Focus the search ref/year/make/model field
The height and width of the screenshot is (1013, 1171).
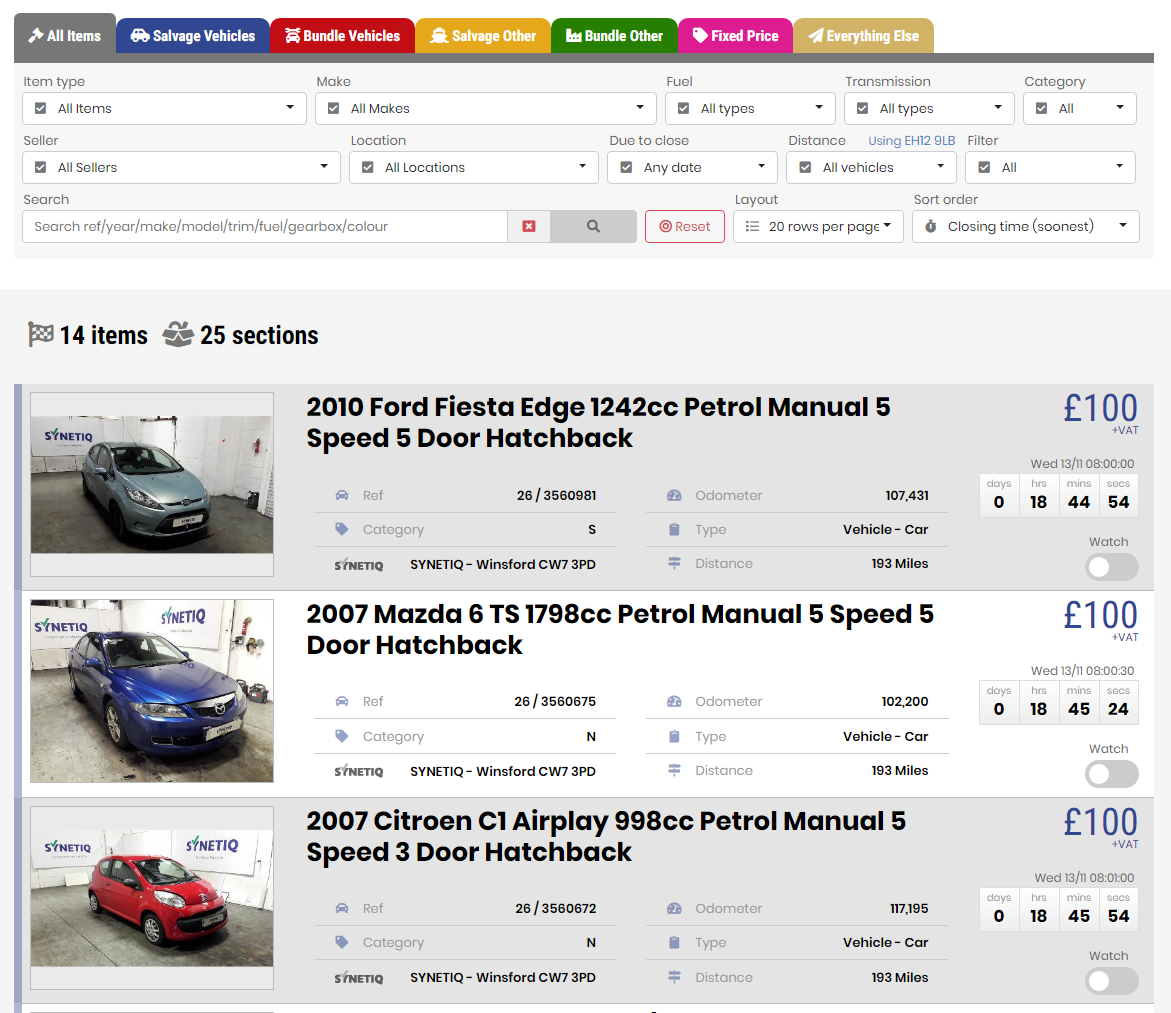[x=265, y=226]
